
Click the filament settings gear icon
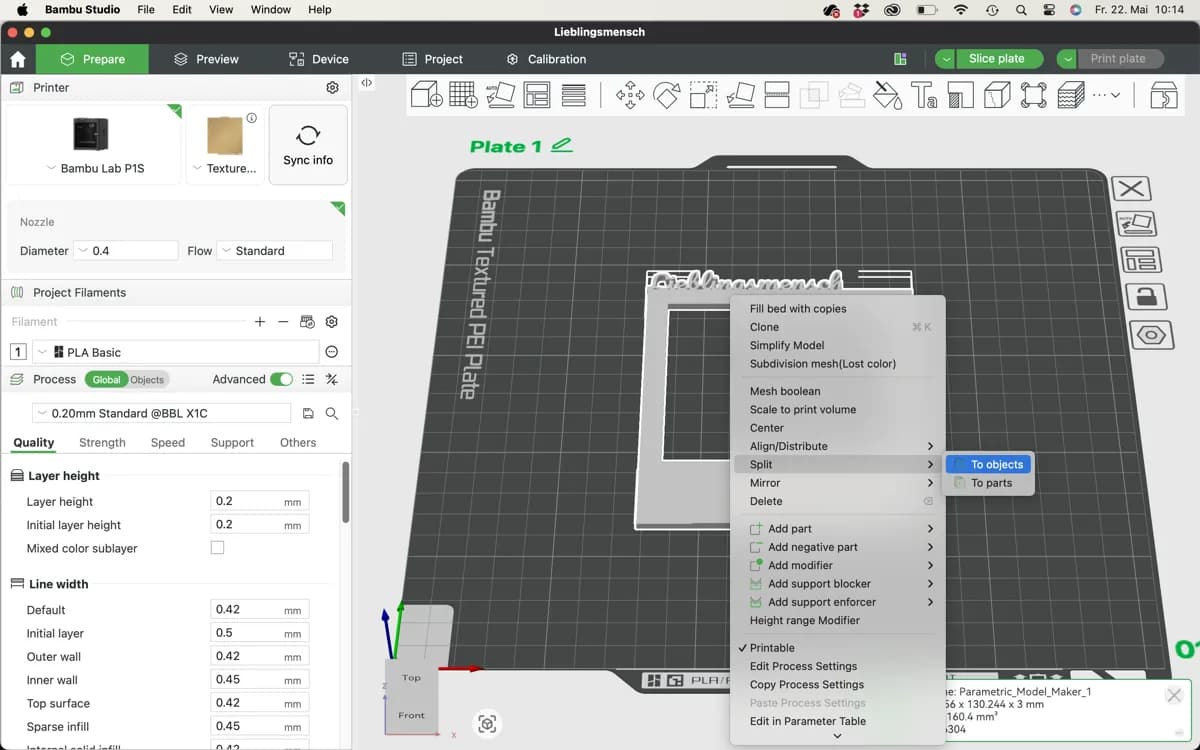click(332, 322)
